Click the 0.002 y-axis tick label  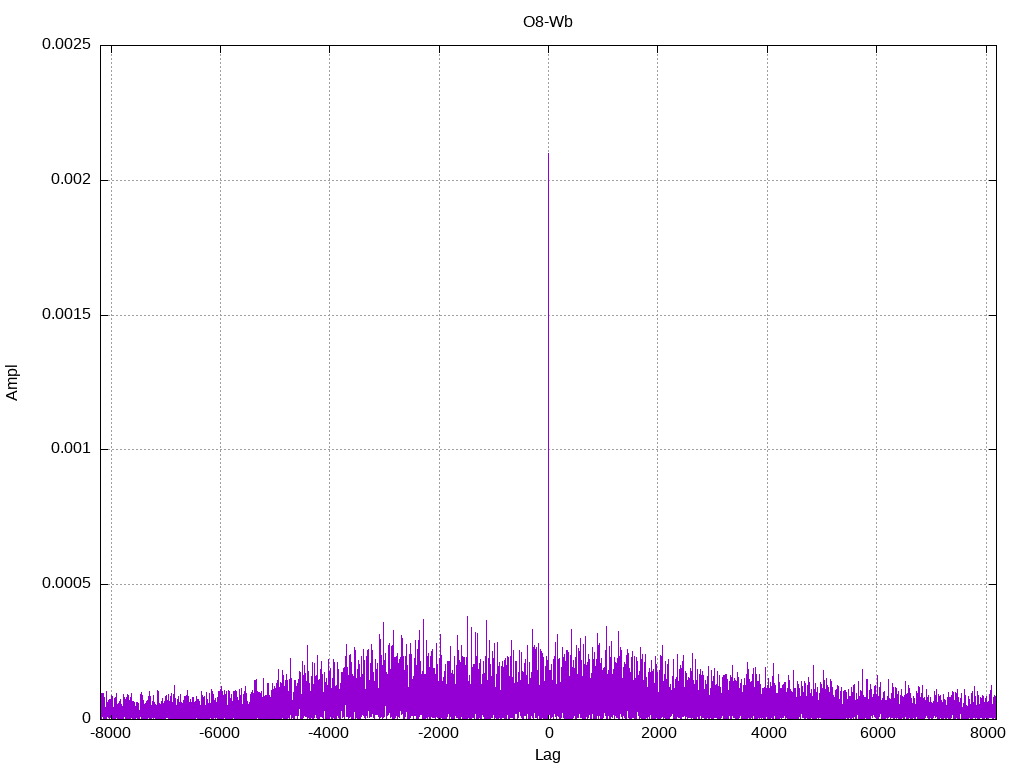70,180
